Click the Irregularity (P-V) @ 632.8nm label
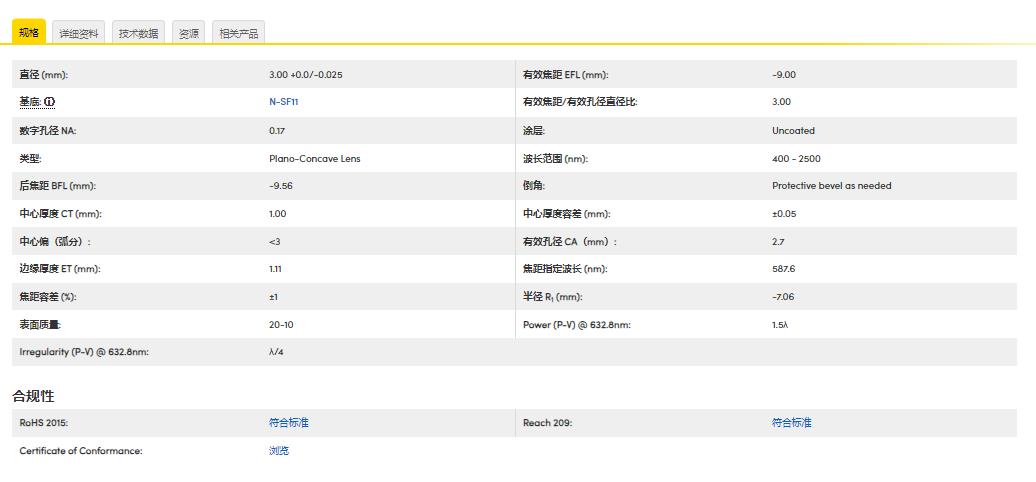 point(84,352)
